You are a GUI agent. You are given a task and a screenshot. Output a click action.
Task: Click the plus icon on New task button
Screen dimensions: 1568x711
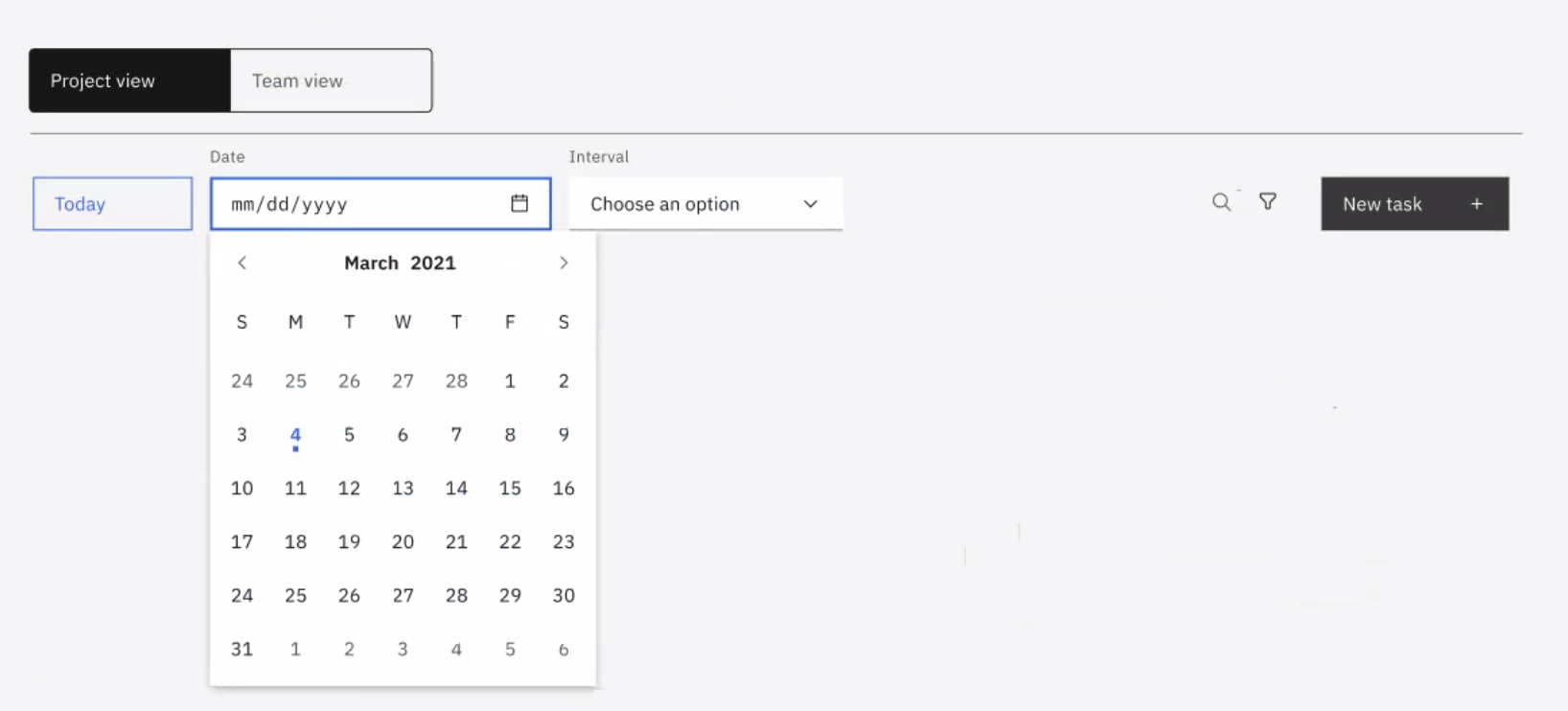point(1477,203)
